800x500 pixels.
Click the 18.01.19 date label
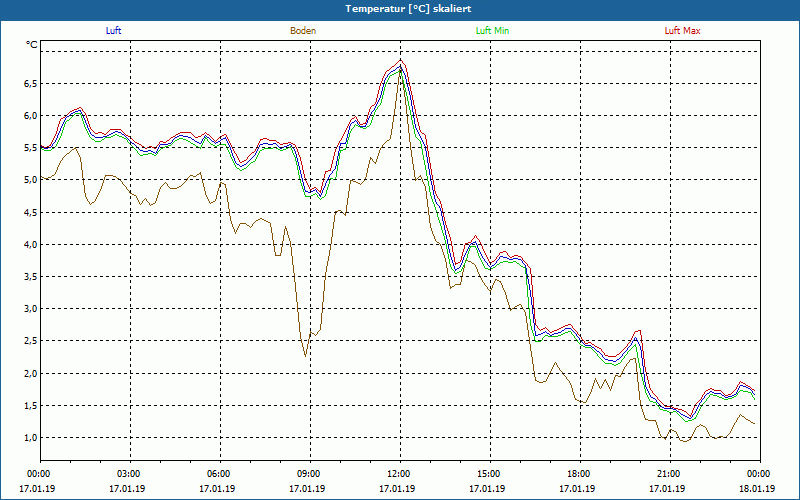tap(757, 488)
